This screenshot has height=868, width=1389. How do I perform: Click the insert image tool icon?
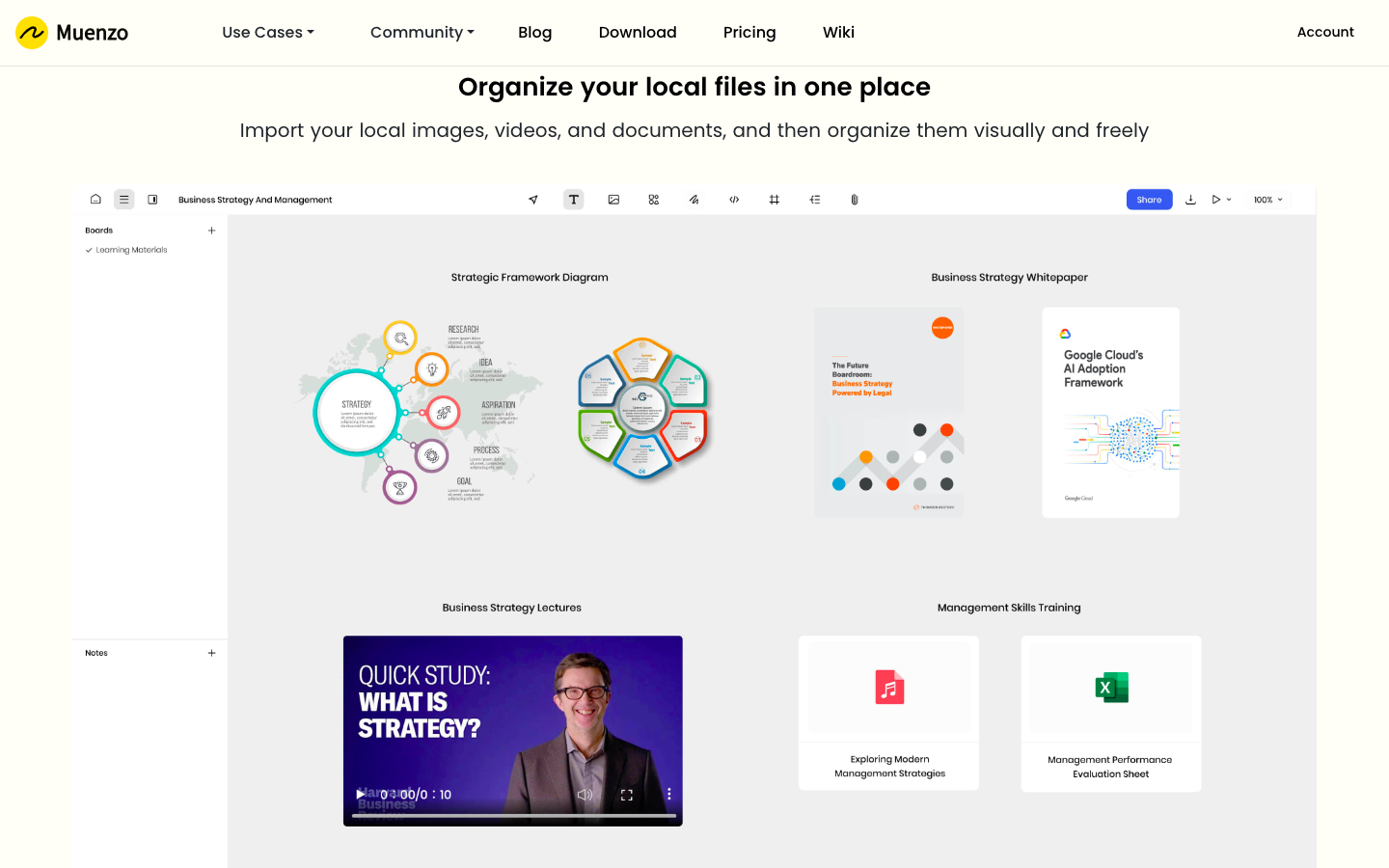pos(613,200)
